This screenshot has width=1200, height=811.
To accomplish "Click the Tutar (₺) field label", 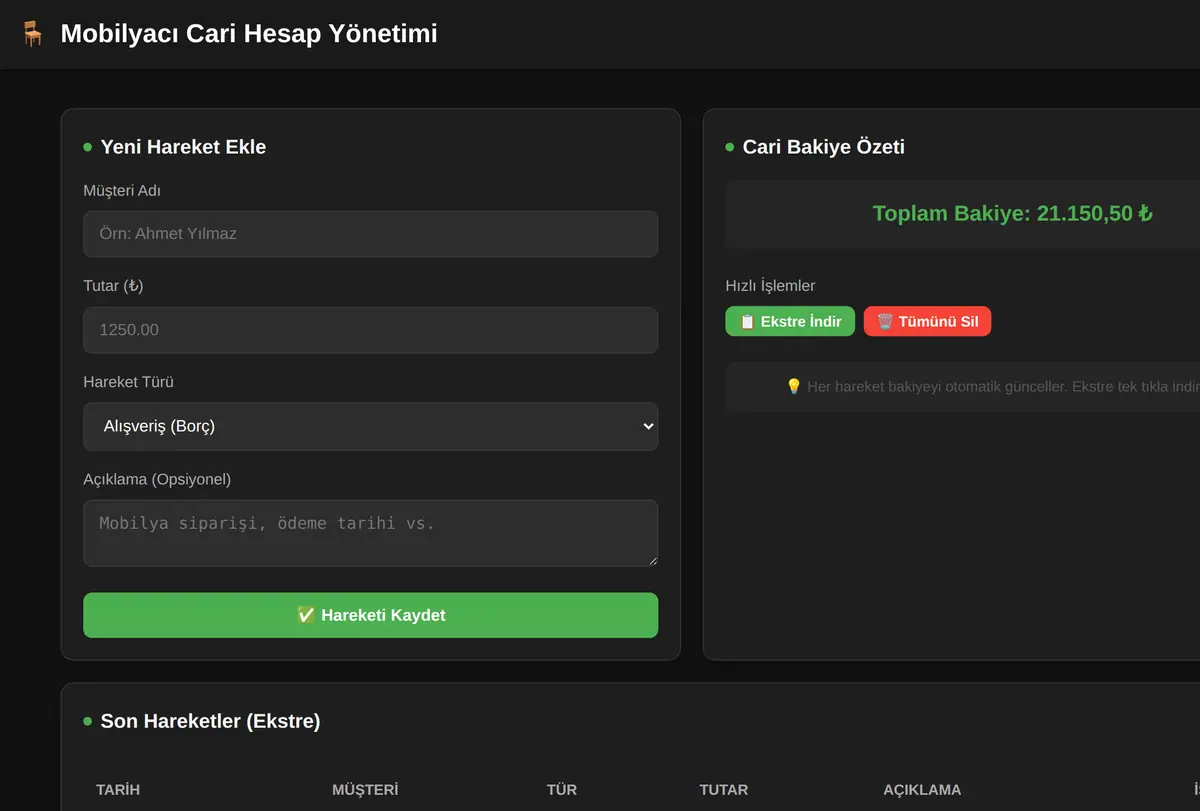I will (x=113, y=286).
